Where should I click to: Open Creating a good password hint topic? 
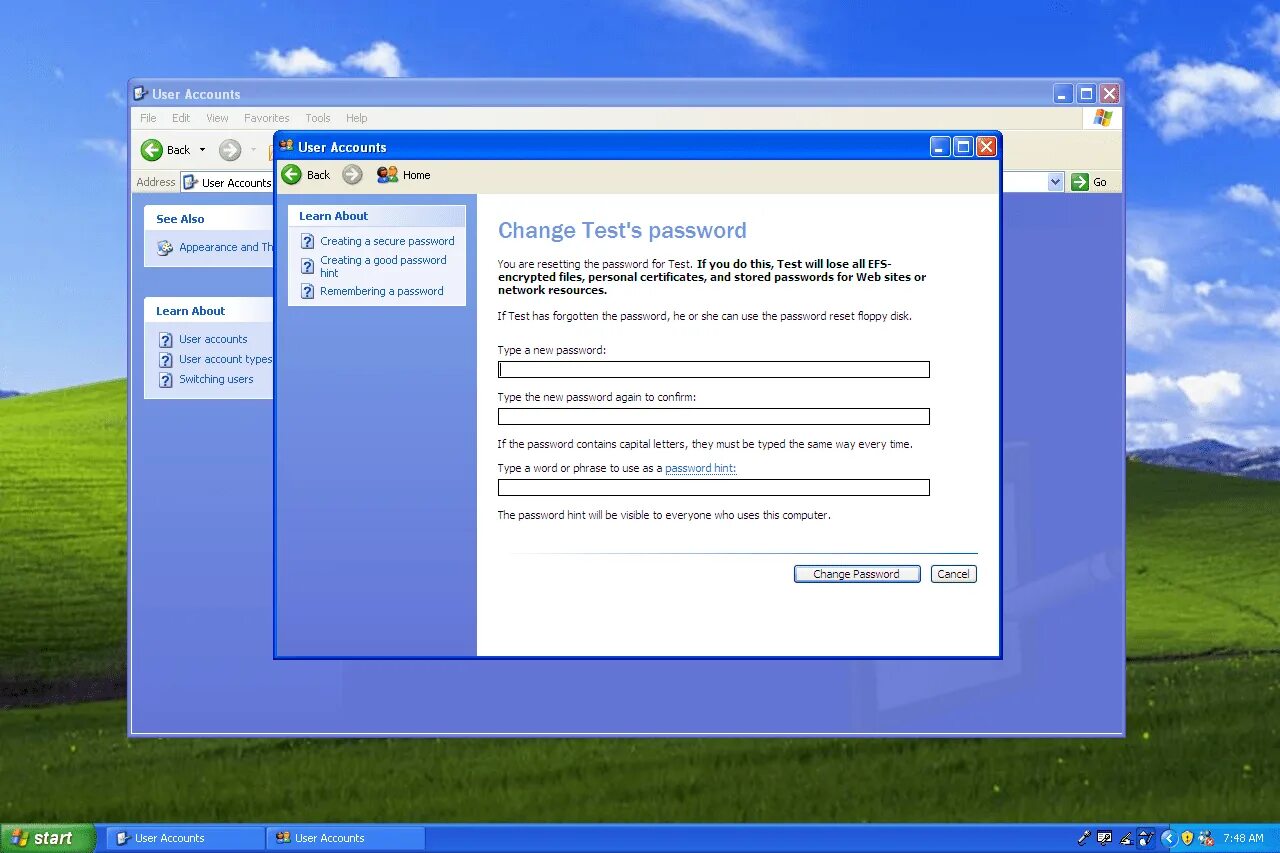(383, 266)
